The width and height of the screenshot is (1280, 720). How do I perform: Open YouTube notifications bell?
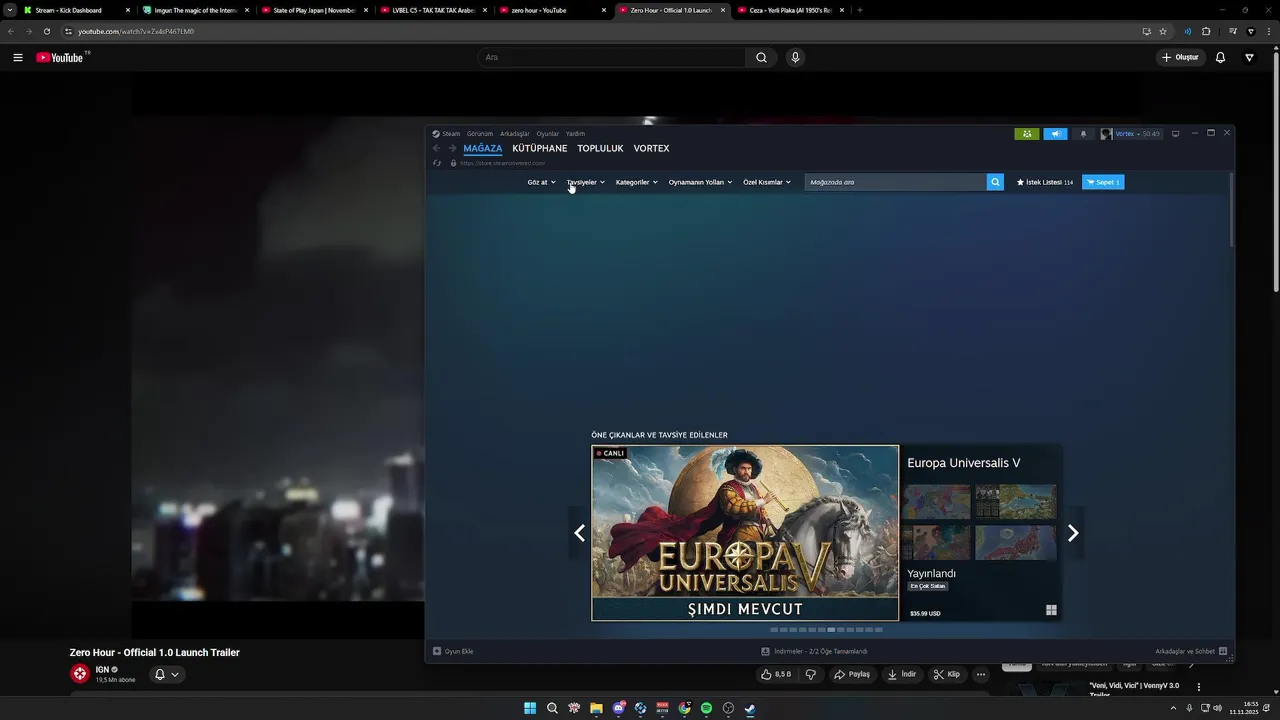coord(1220,57)
